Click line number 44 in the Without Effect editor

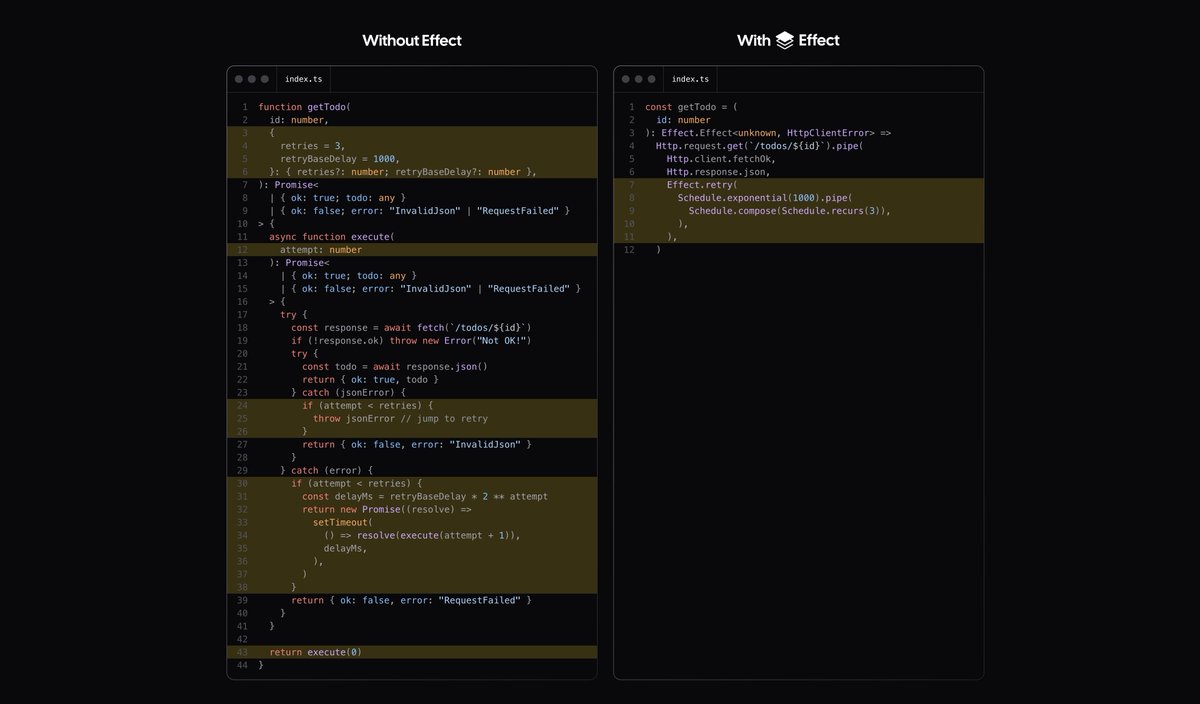tap(242, 666)
